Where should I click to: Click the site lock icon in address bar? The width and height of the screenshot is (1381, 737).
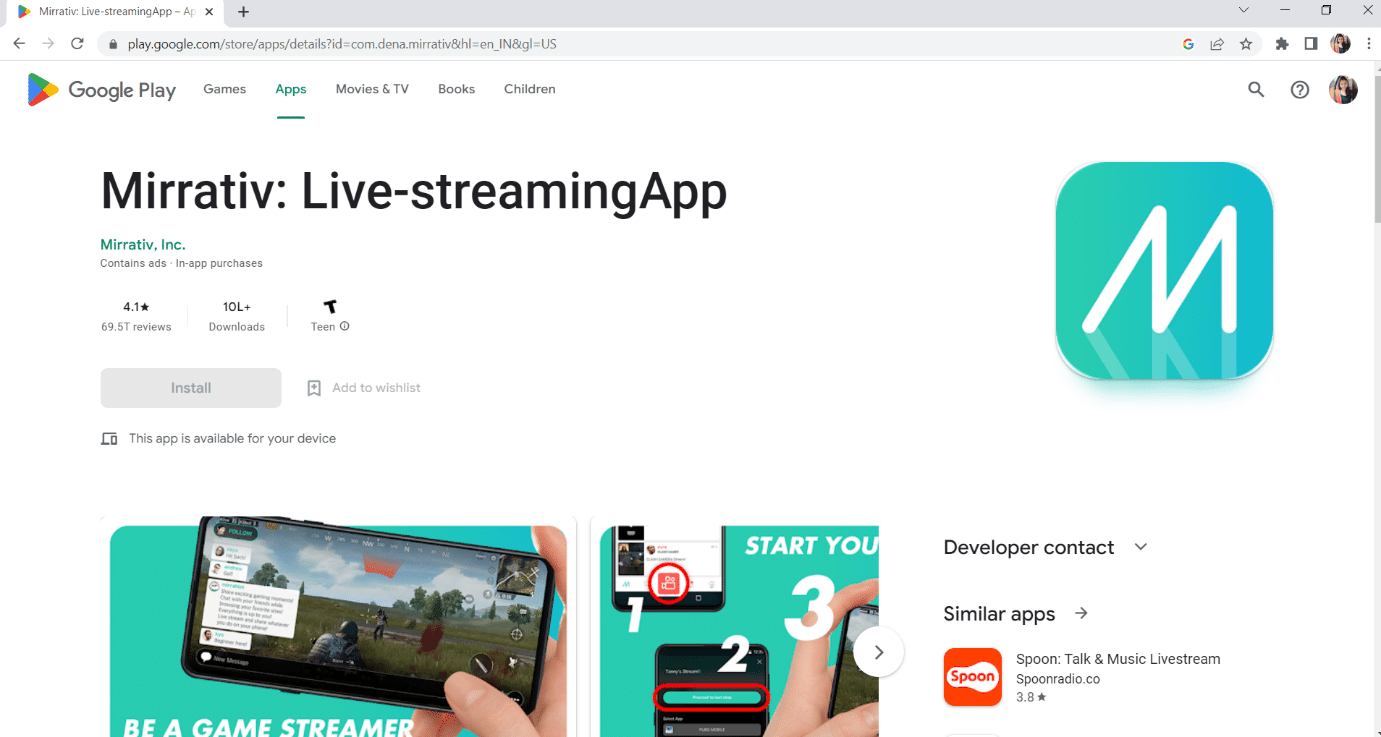click(113, 45)
